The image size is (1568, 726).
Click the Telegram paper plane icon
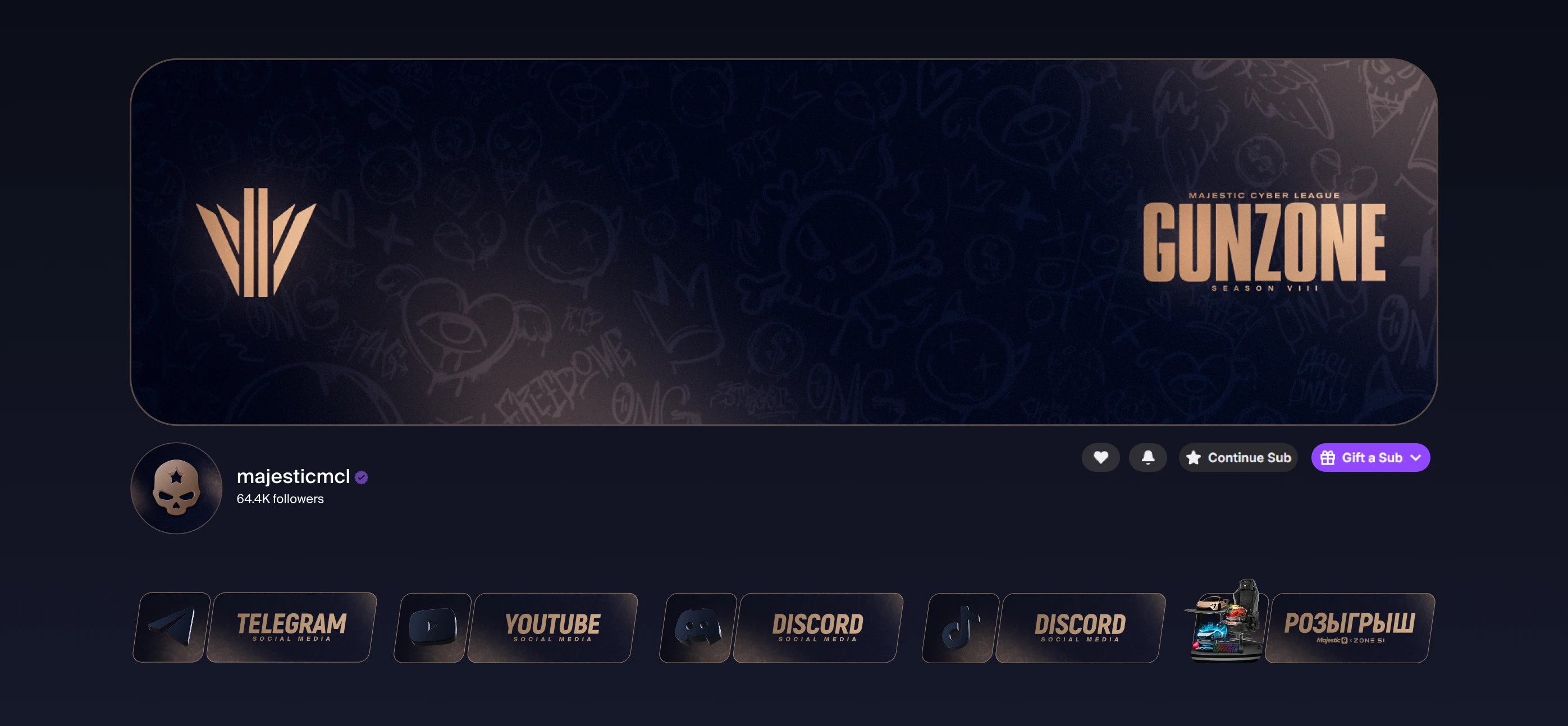tap(172, 627)
